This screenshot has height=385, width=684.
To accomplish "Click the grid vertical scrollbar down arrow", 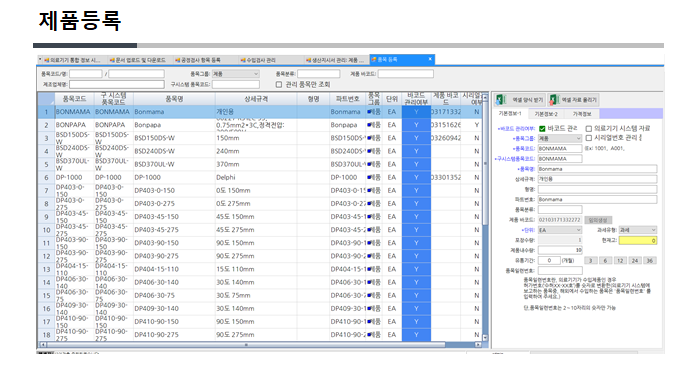I will [x=485, y=338].
